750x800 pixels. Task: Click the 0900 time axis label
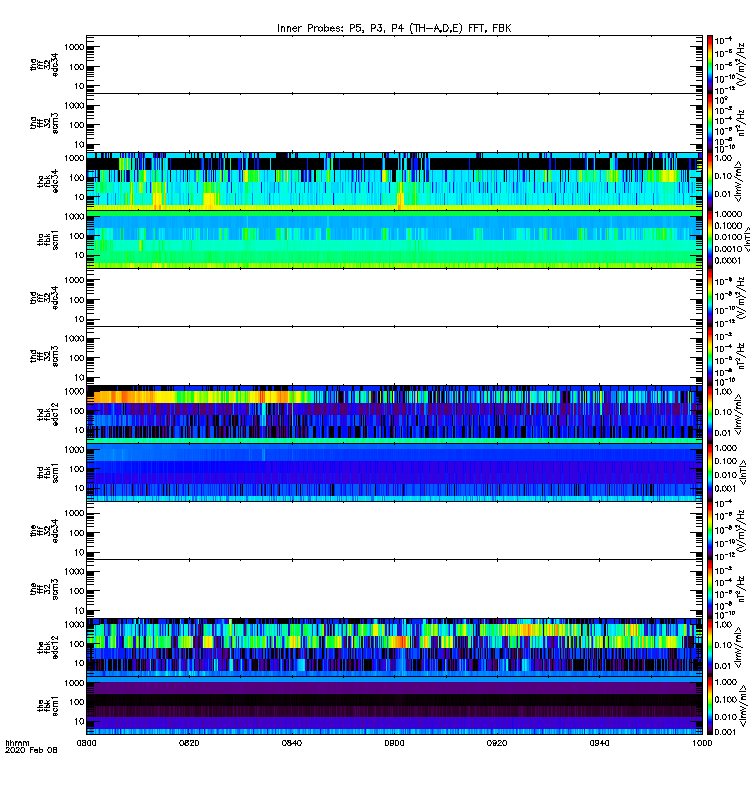coord(394,743)
